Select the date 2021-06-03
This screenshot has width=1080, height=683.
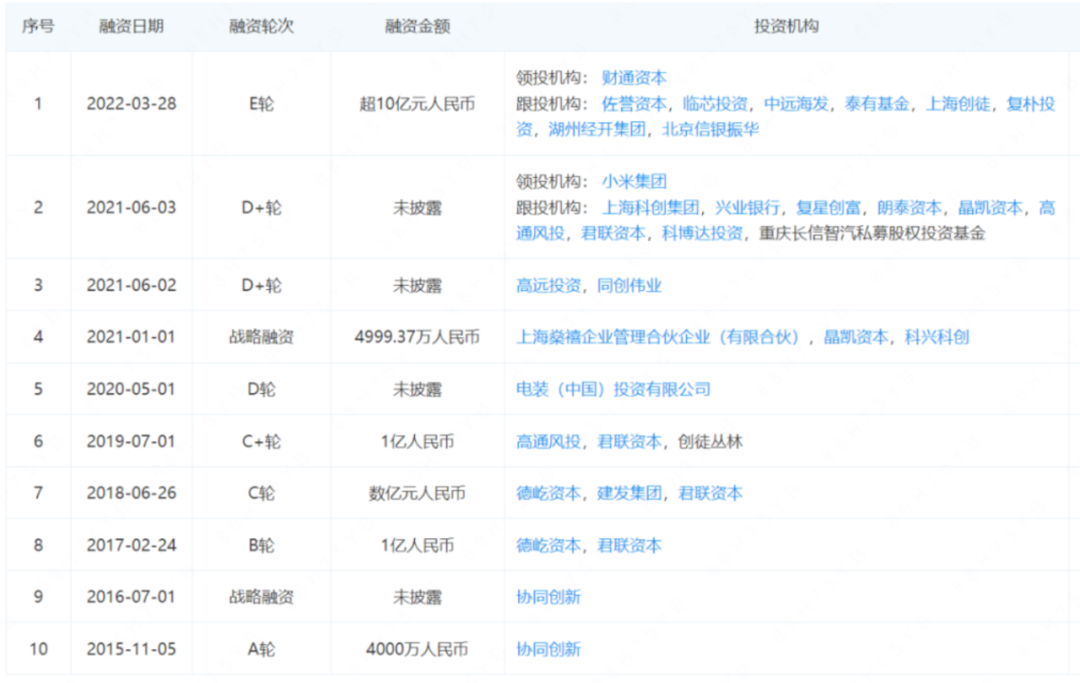point(132,208)
